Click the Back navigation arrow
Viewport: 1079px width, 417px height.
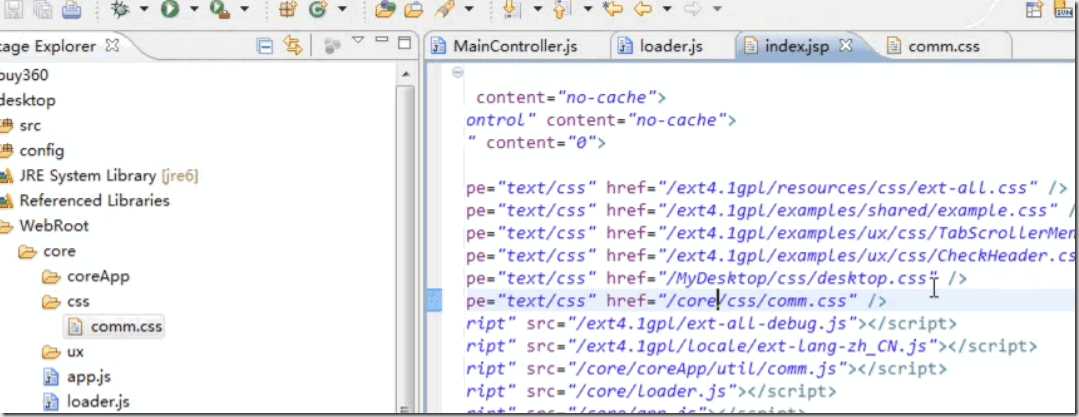(643, 9)
